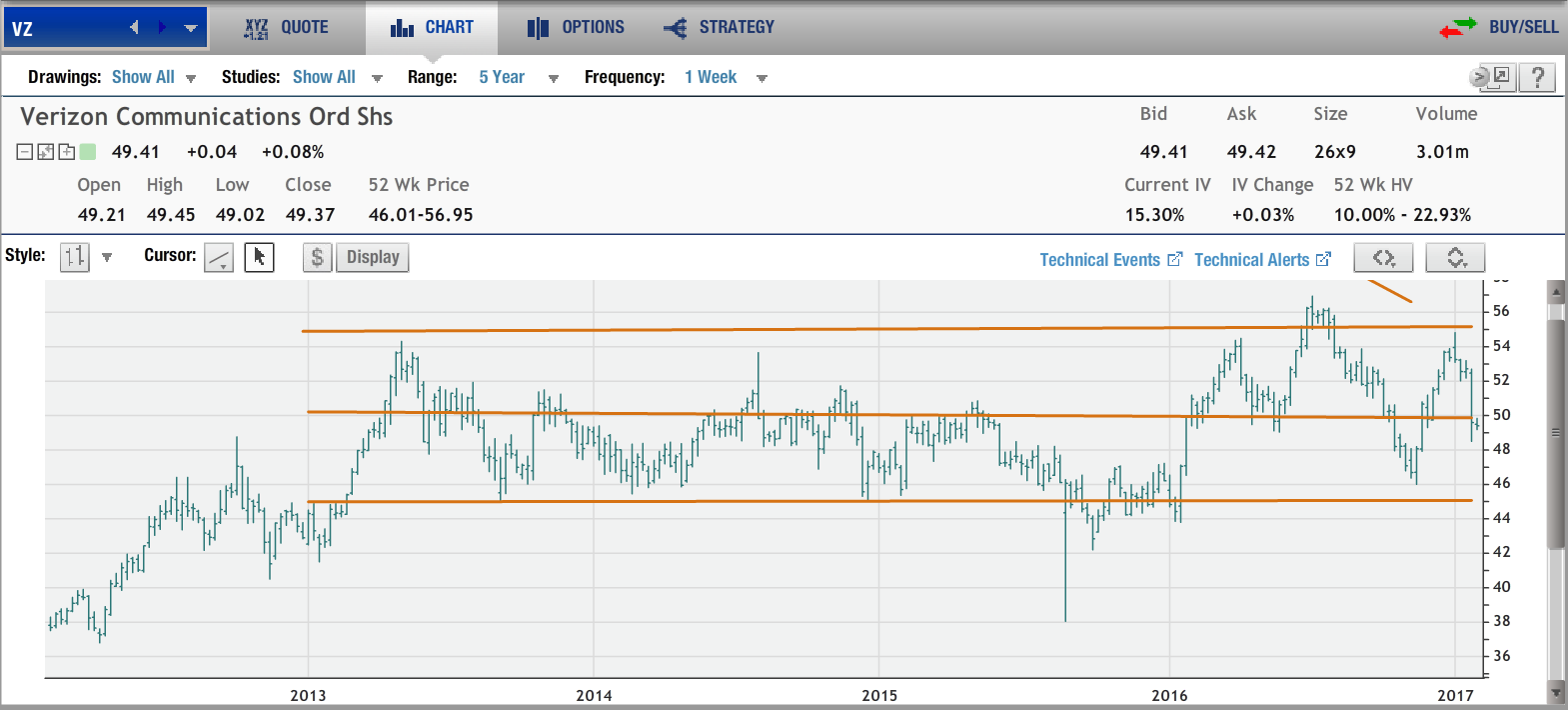
Task: Open the Style dropdown arrow
Action: [107, 257]
